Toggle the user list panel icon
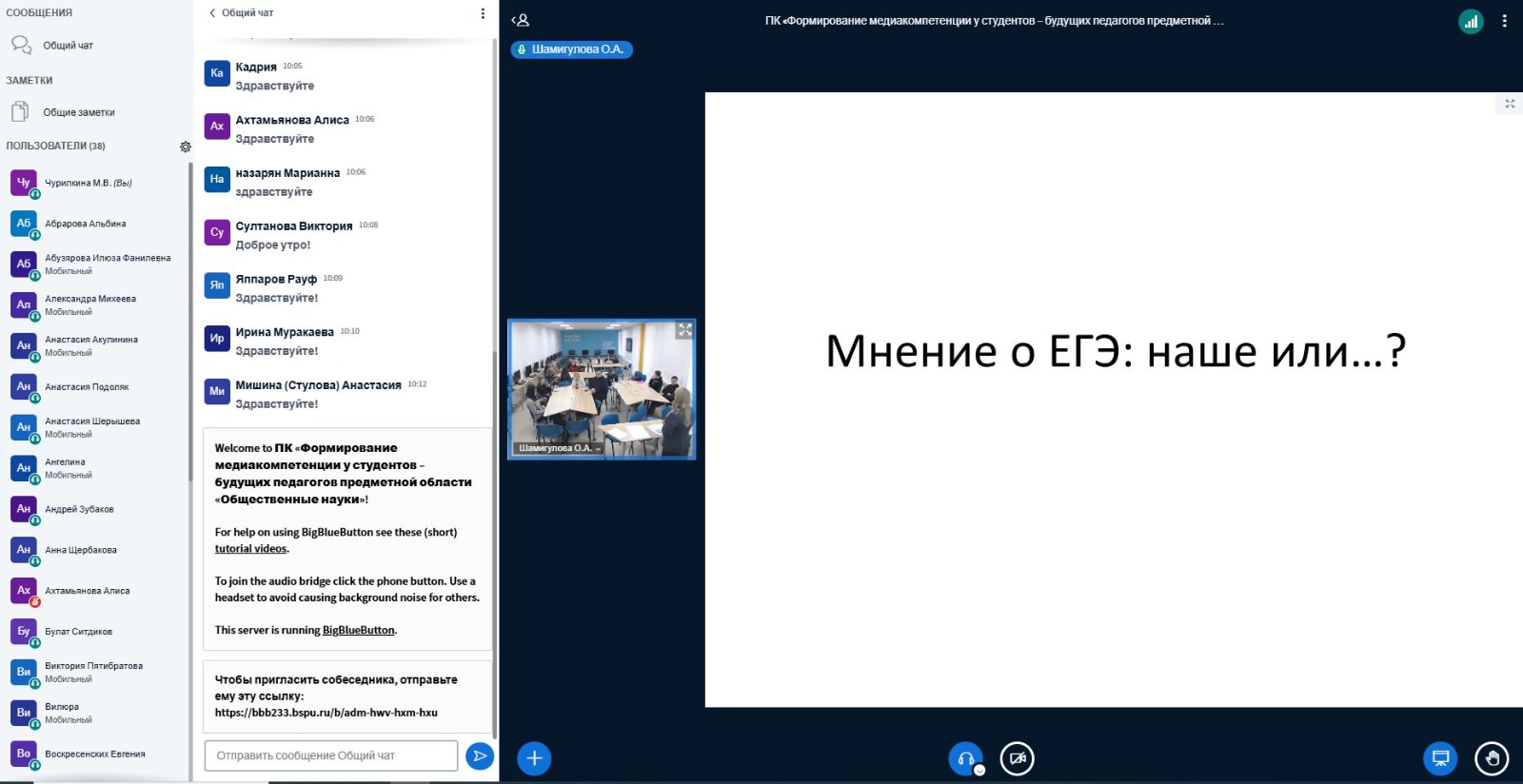This screenshot has width=1523, height=784. (x=520, y=20)
